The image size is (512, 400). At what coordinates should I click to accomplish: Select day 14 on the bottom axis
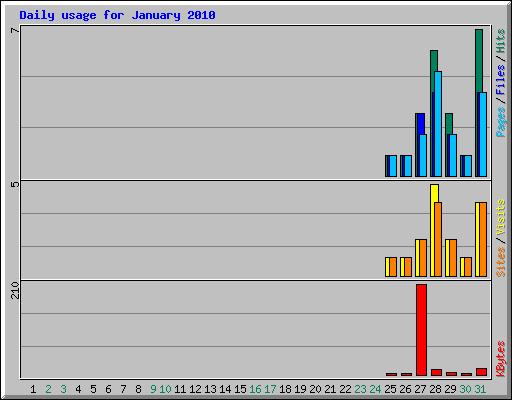tap(225, 389)
